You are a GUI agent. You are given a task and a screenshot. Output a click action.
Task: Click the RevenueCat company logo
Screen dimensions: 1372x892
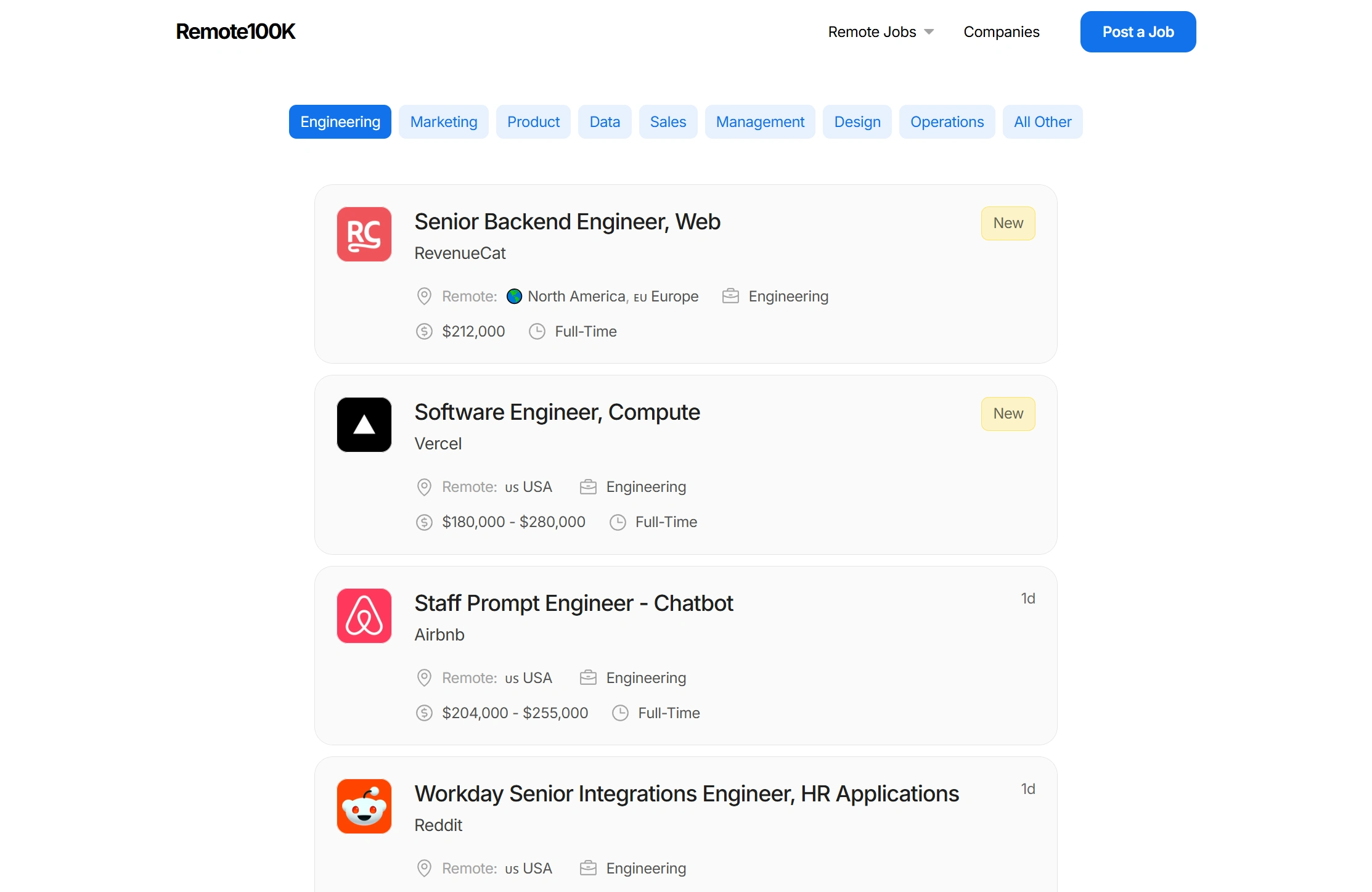(x=364, y=234)
